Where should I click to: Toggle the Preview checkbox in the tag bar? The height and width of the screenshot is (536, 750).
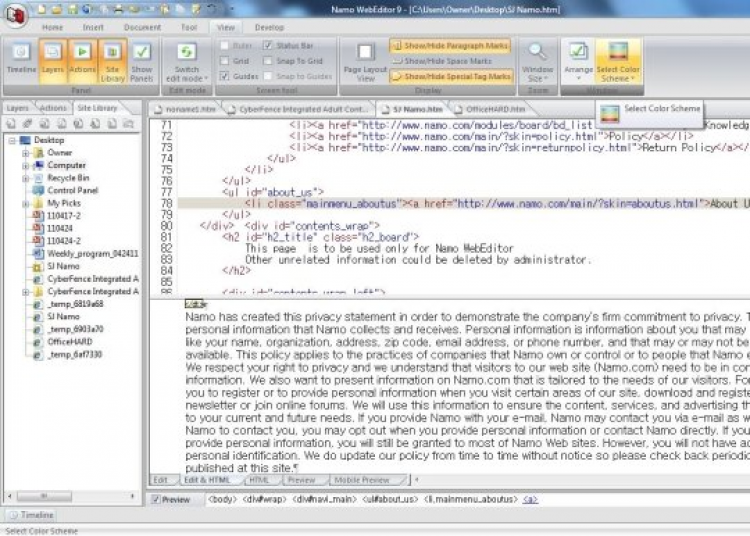[156, 500]
